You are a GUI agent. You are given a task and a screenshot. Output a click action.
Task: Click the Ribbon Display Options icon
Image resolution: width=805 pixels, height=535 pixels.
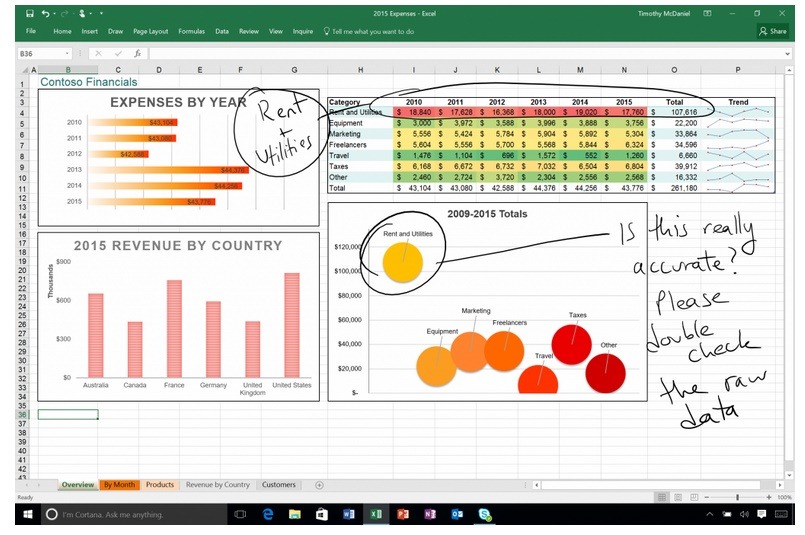707,14
